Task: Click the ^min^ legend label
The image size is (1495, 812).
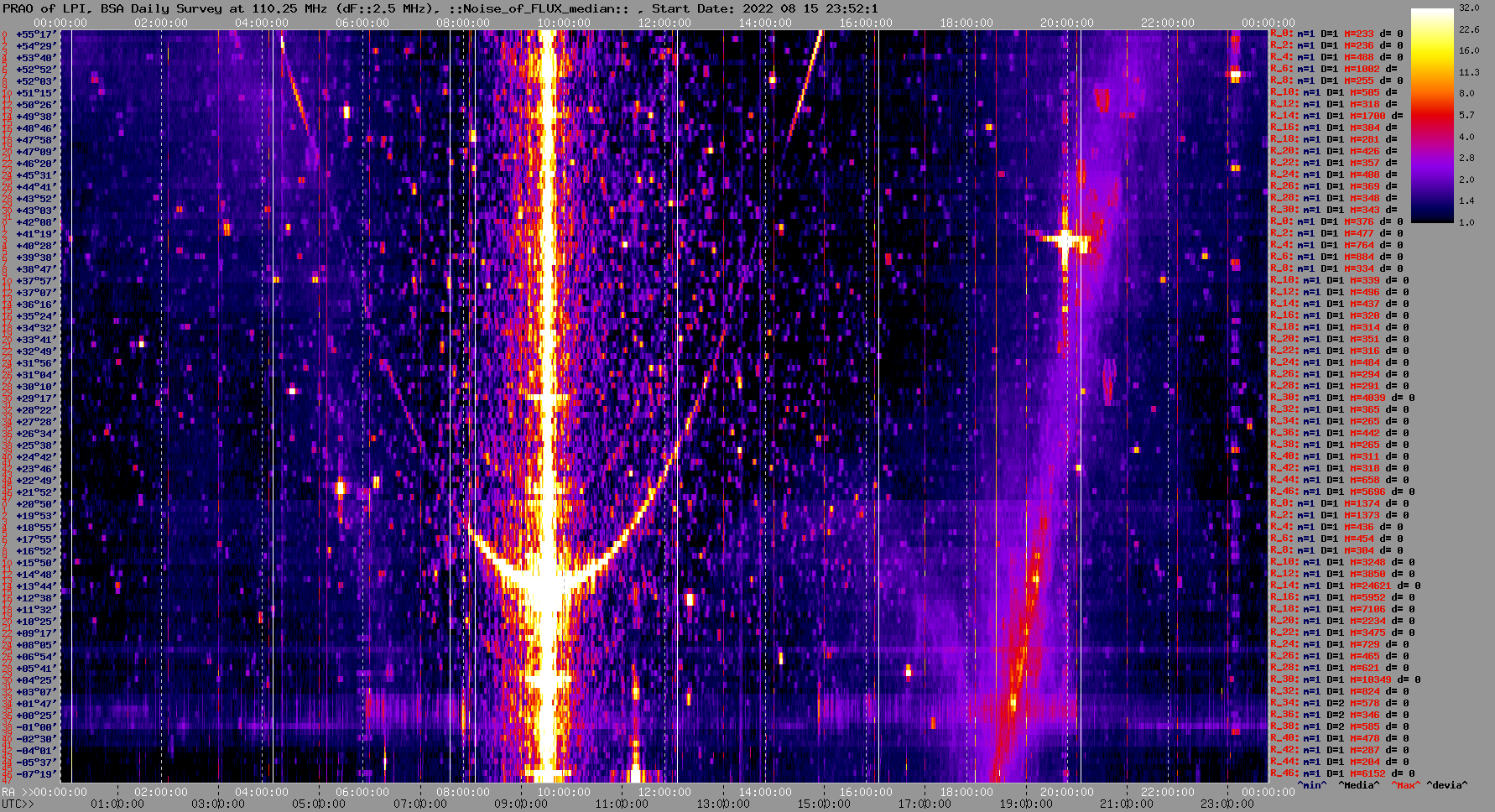Action: click(x=1312, y=785)
